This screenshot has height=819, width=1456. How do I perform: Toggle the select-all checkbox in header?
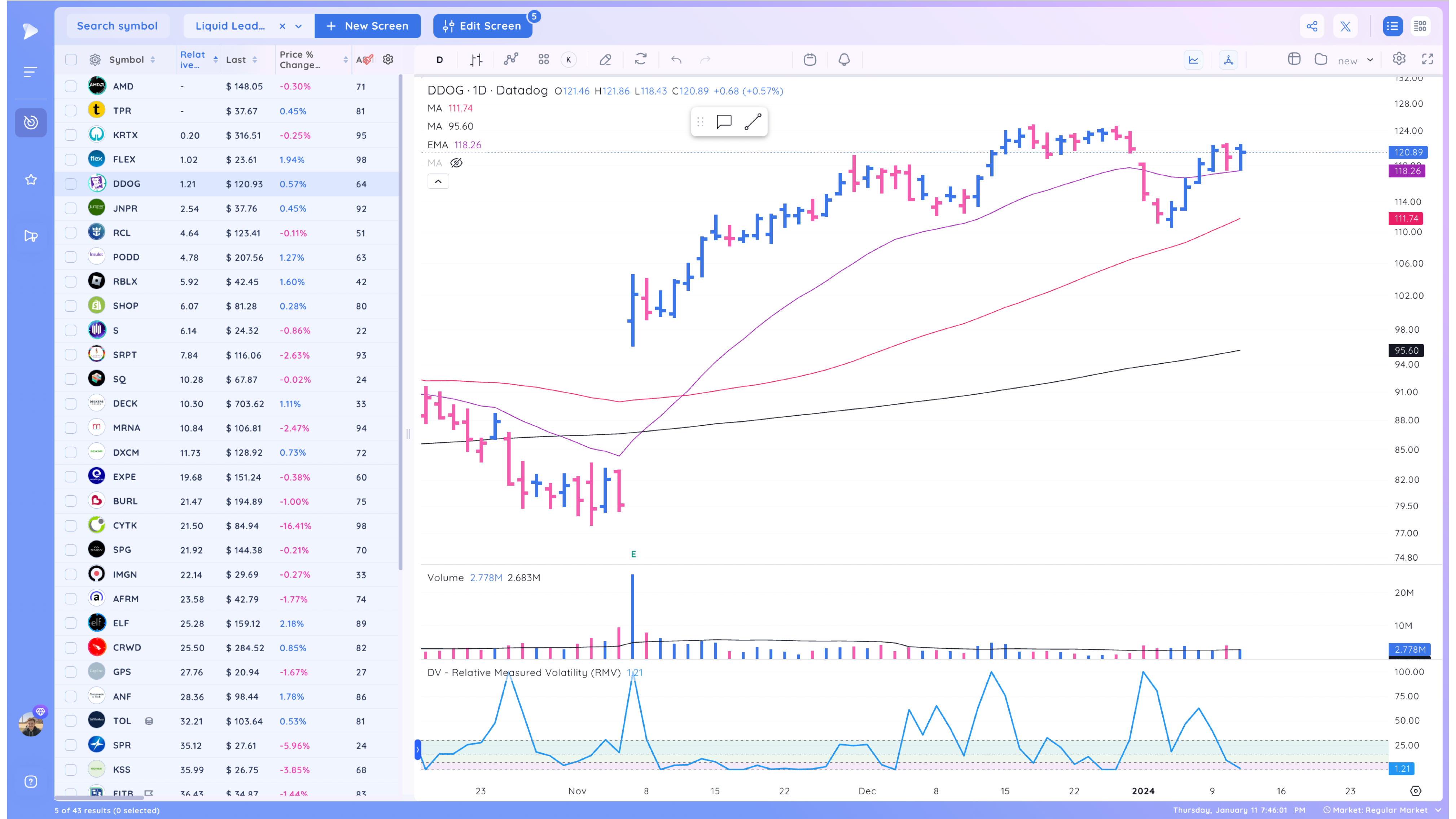pos(71,59)
